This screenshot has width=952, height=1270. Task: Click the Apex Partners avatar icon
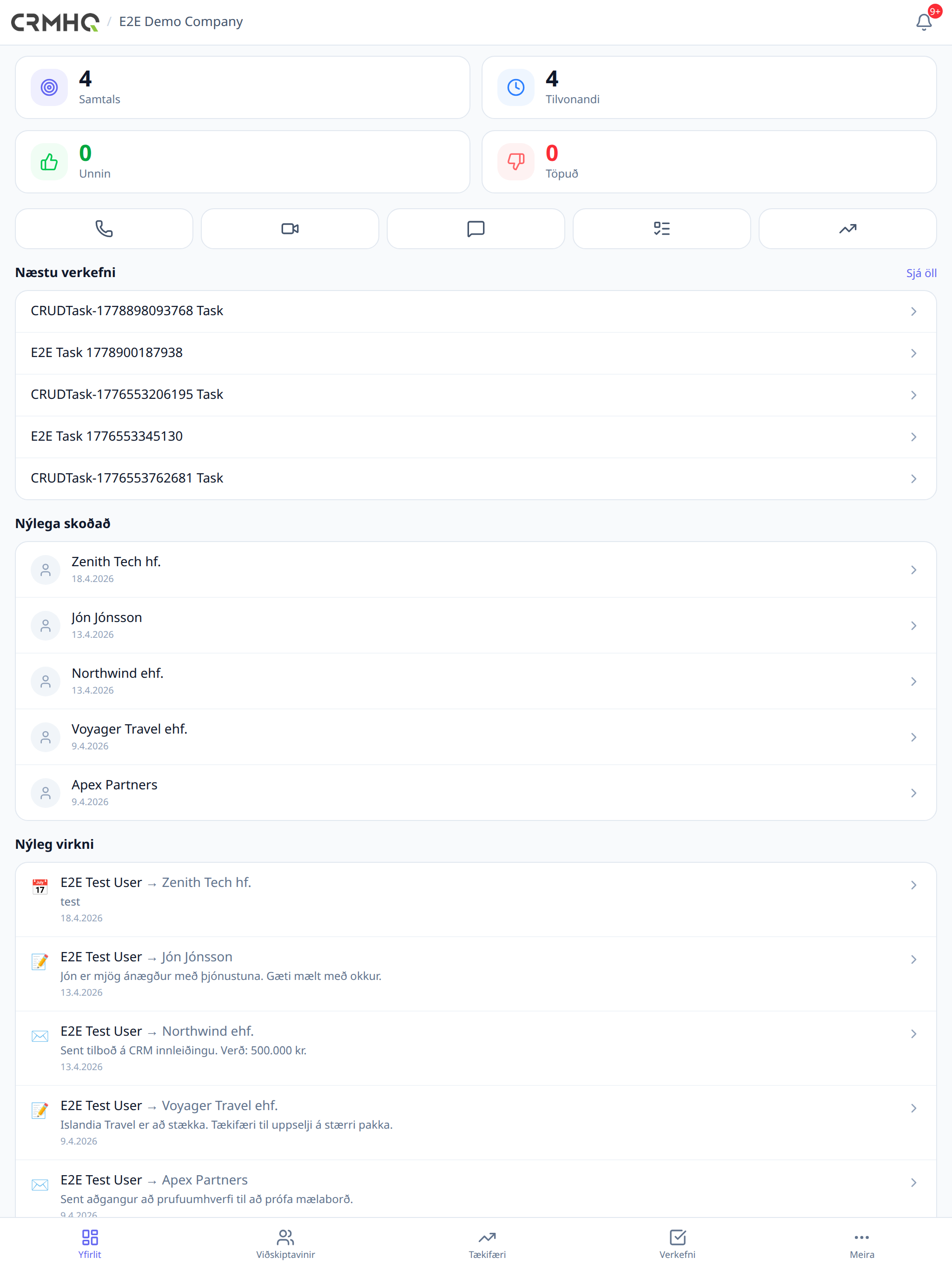(x=46, y=792)
